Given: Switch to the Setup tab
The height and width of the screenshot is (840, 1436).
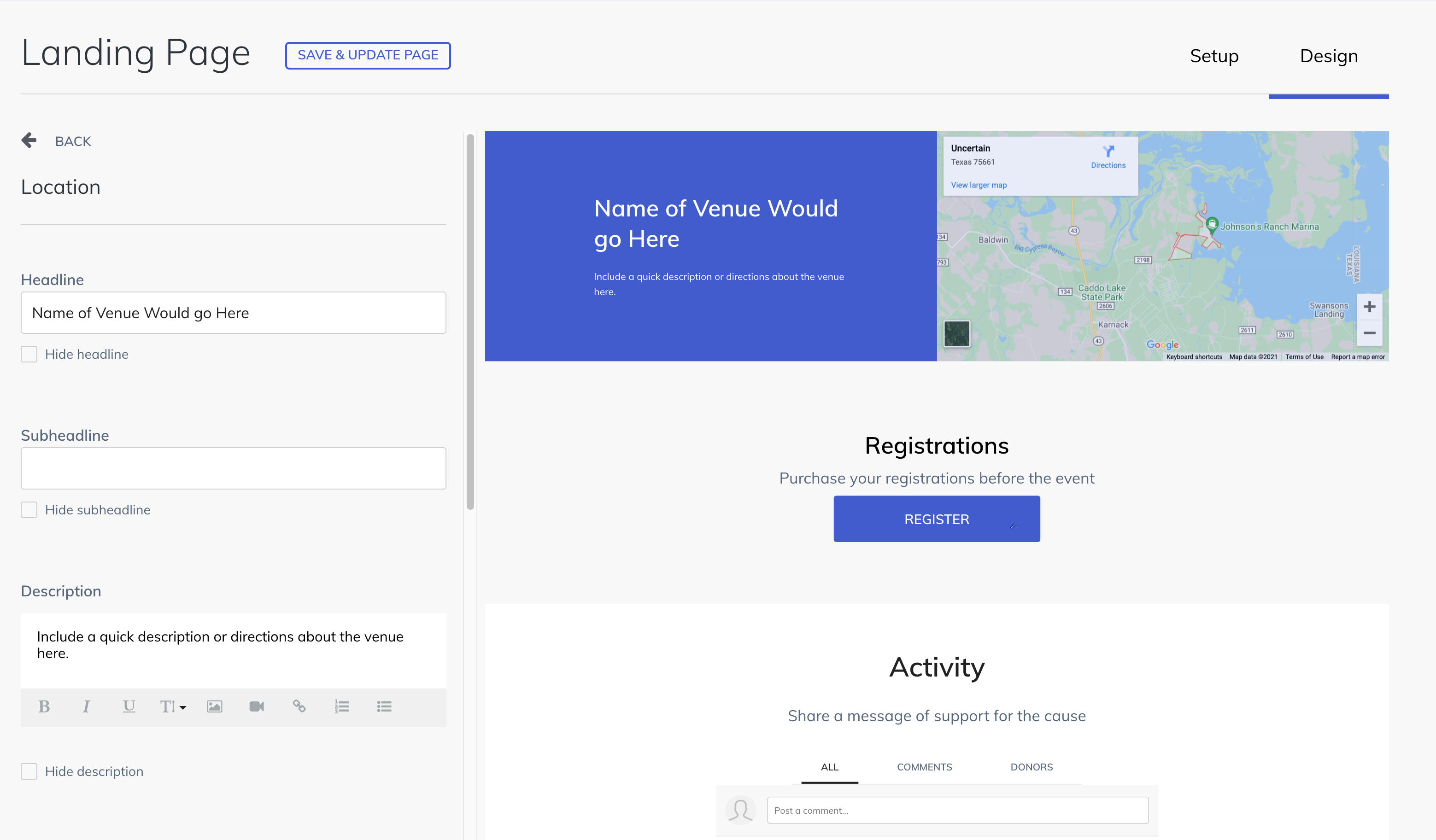Looking at the screenshot, I should pos(1214,56).
